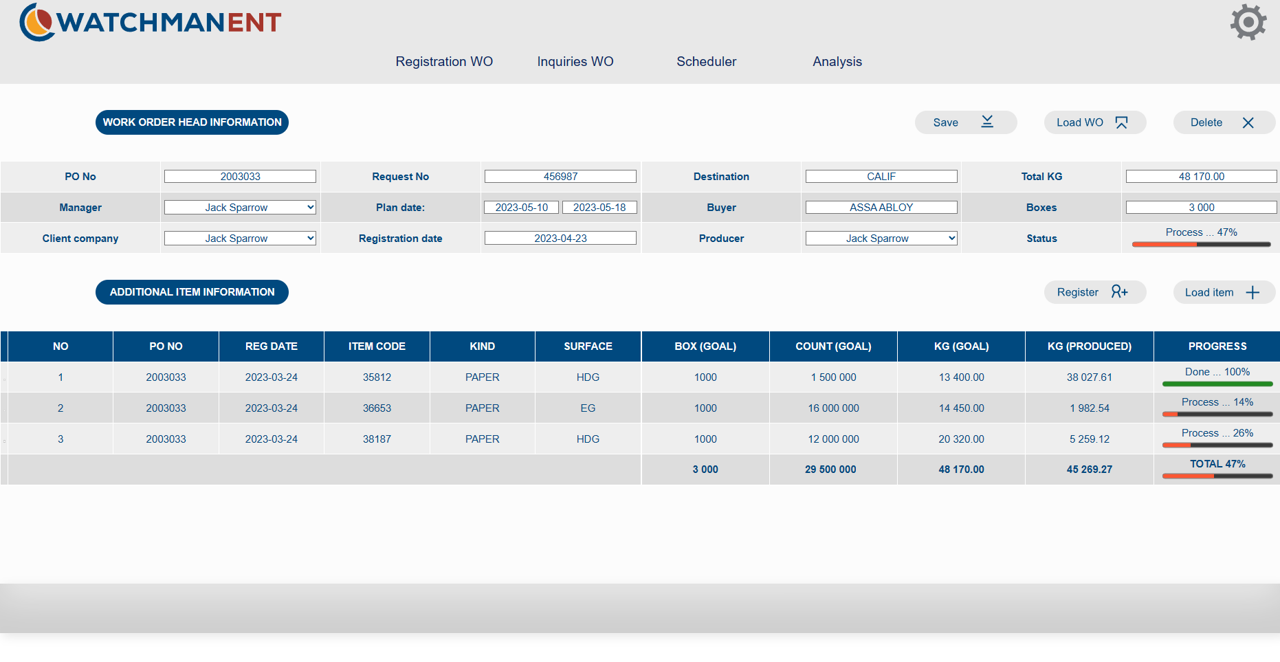Select plan start date 2023-05-10
Image resolution: width=1280 pixels, height=662 pixels.
pyautogui.click(x=521, y=207)
